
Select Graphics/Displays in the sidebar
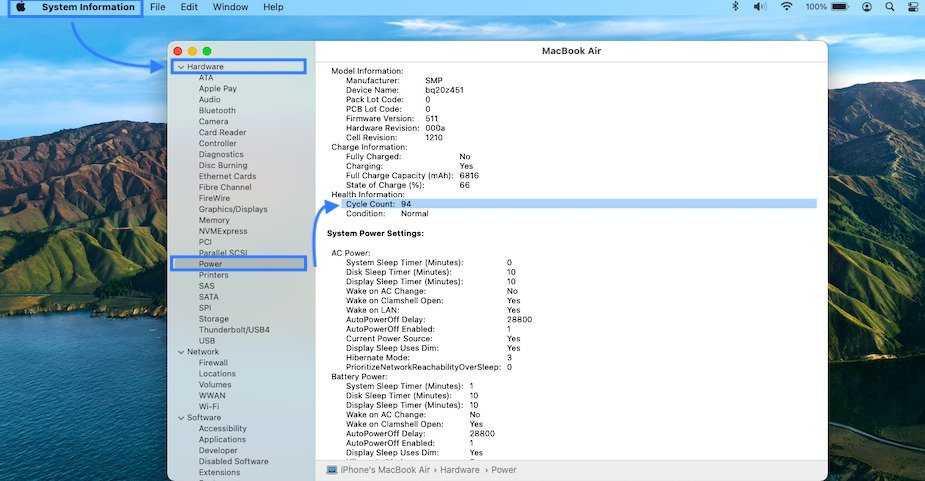click(233, 209)
